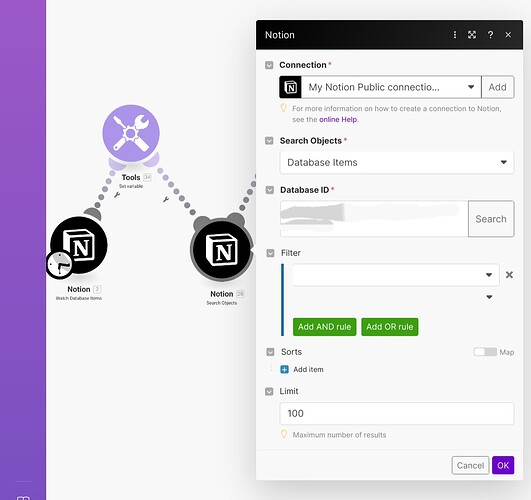Toggle the Sorts Map switch

[485, 352]
